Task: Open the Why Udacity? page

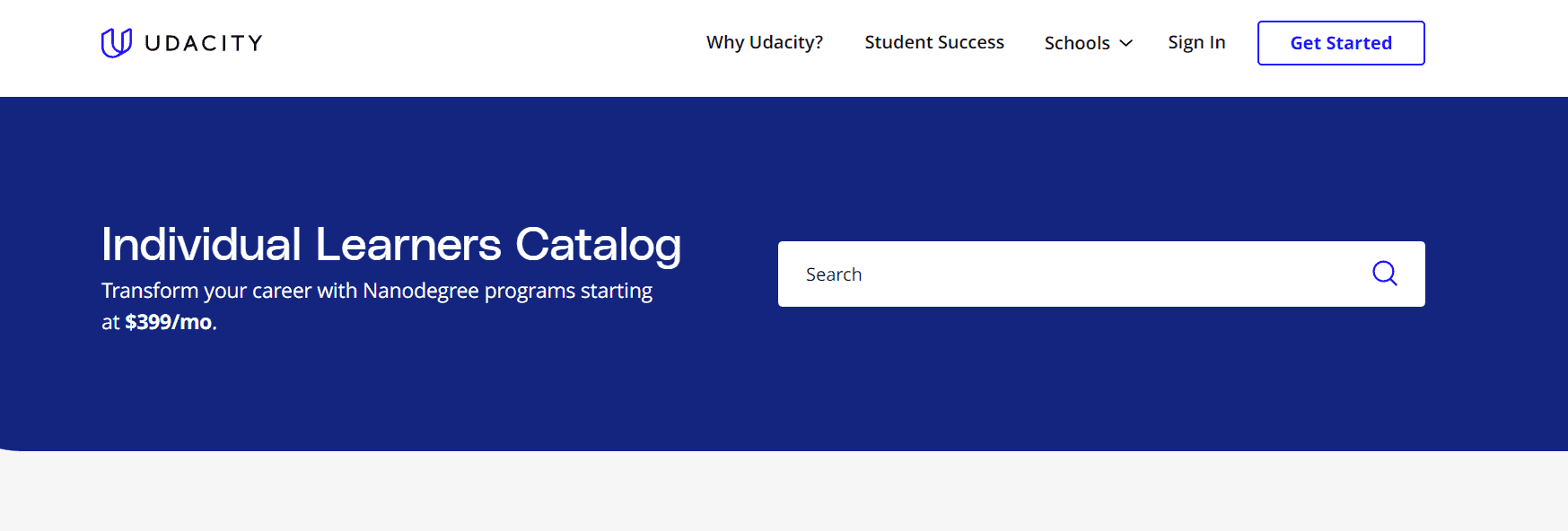Action: (x=764, y=42)
